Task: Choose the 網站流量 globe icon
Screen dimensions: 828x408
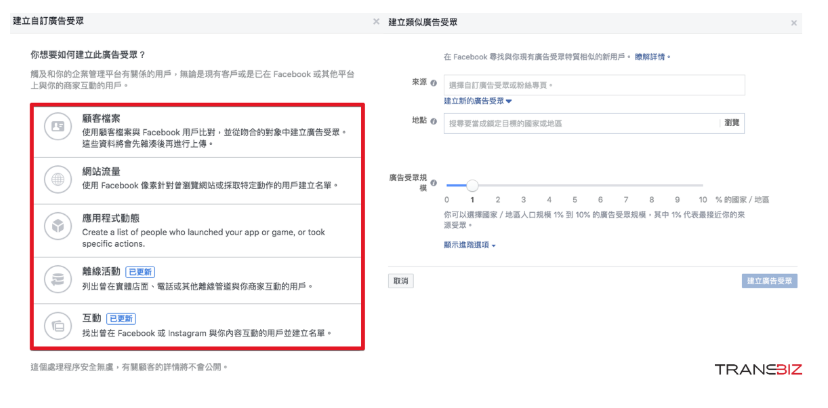Action: coord(58,178)
